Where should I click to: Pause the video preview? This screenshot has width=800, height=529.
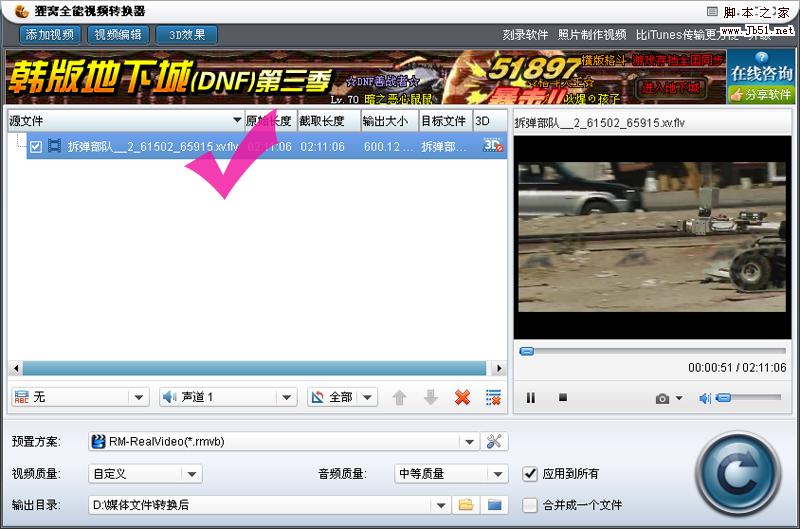531,397
